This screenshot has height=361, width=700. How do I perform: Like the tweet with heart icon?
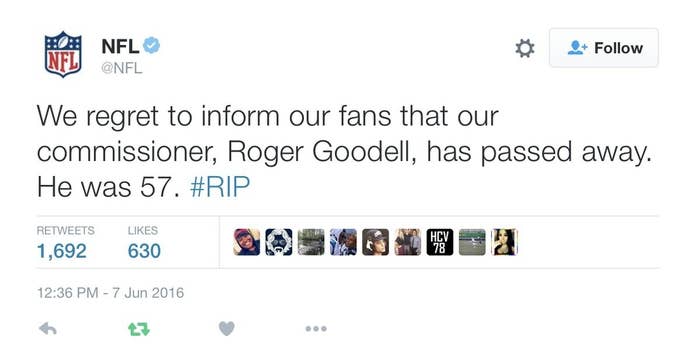click(227, 329)
